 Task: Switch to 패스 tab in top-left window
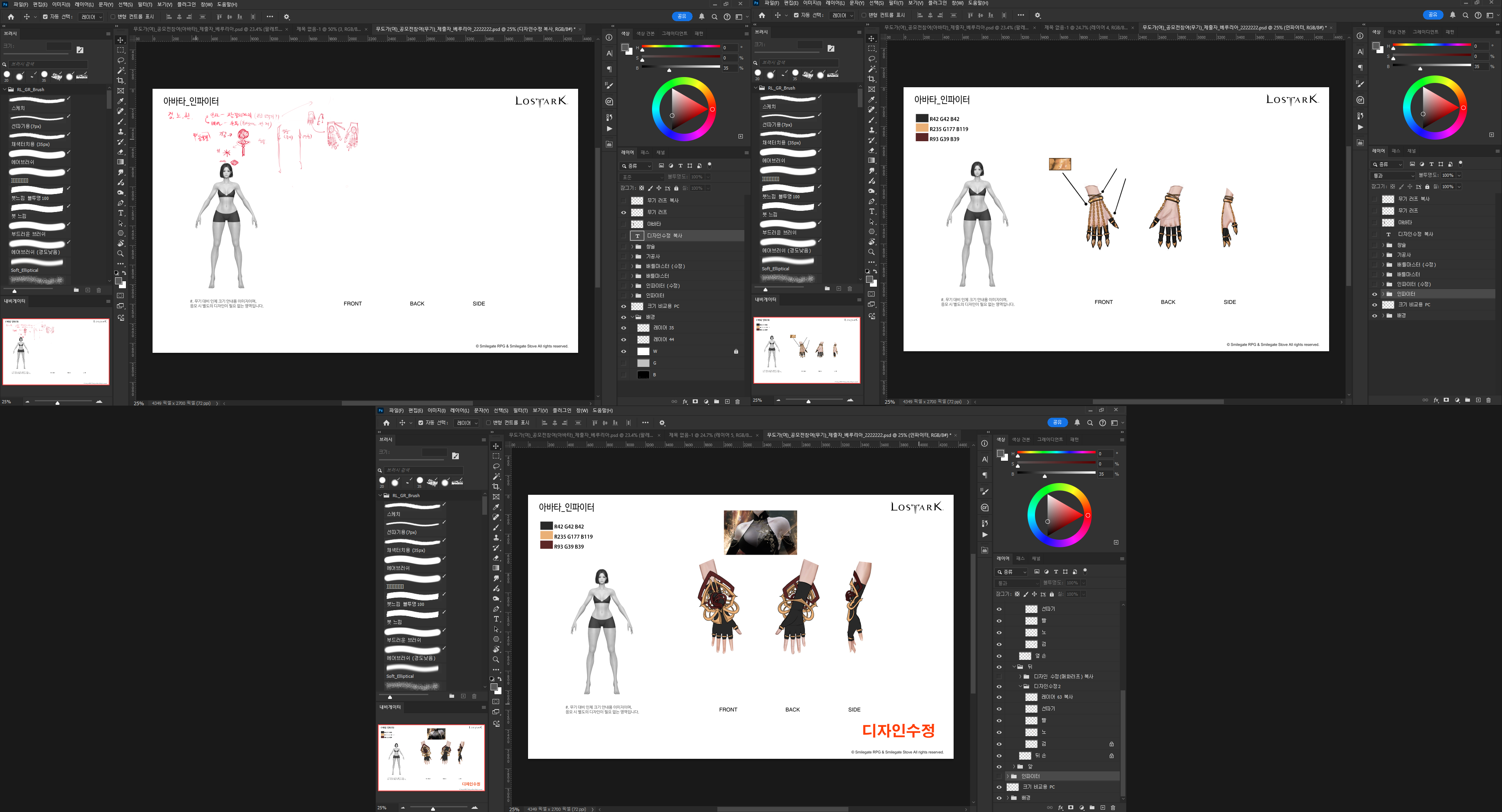[645, 153]
